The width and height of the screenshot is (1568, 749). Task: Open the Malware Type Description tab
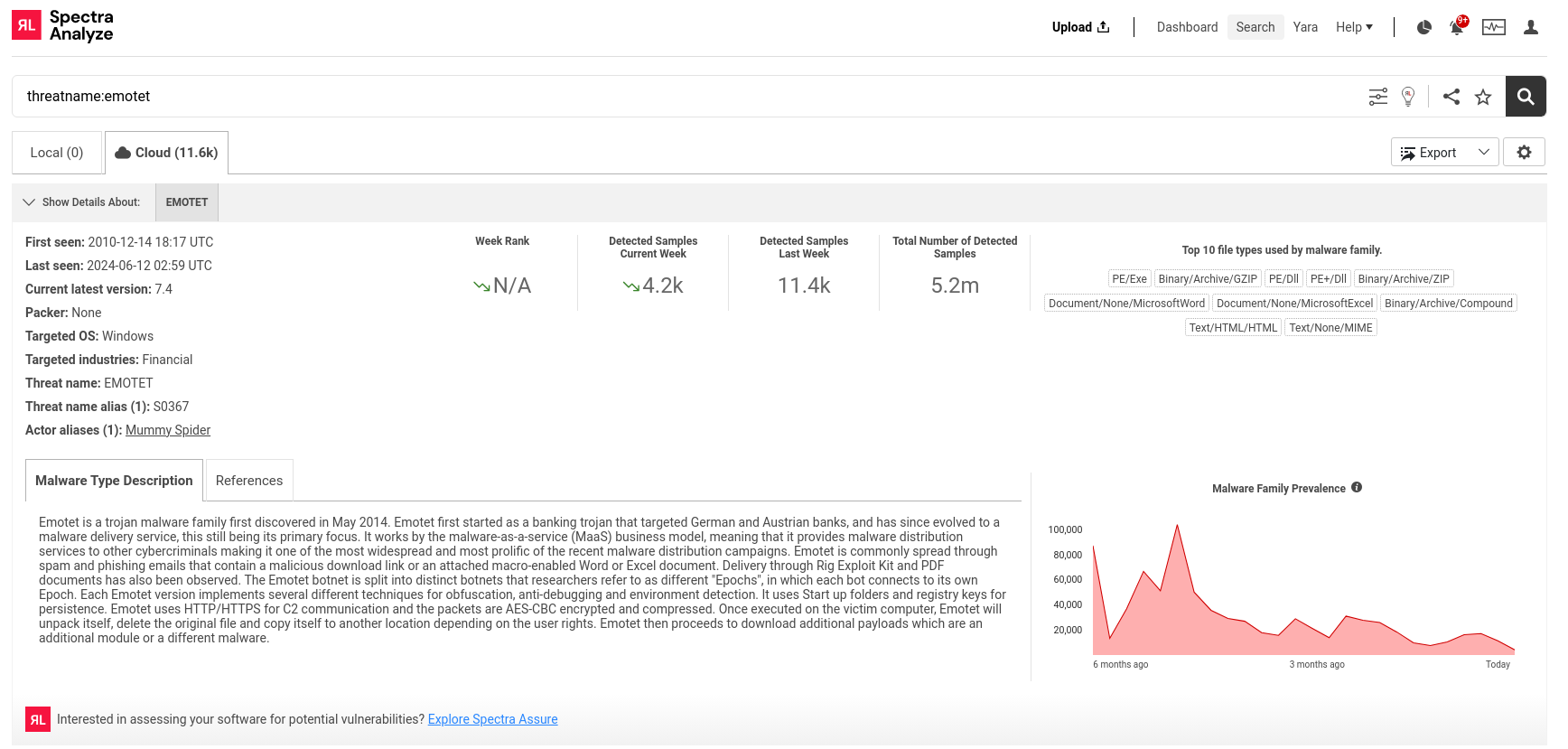114,481
